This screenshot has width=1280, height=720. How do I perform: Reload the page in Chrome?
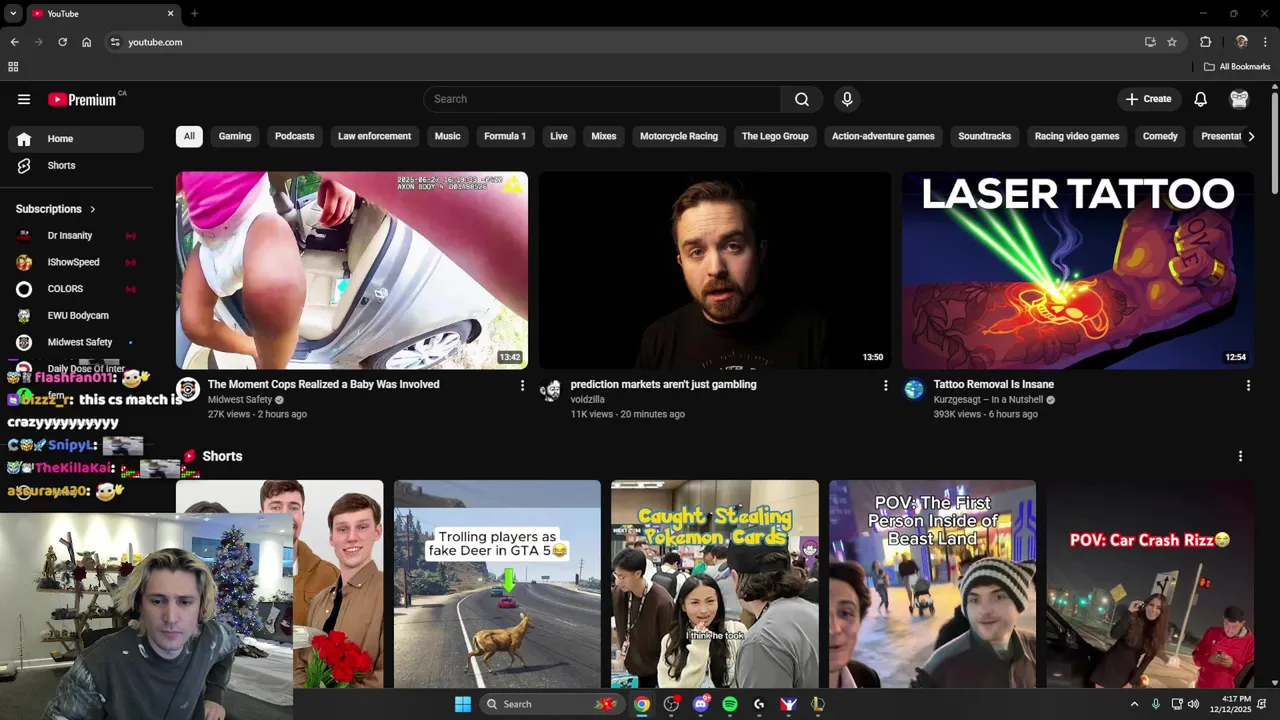pyautogui.click(x=62, y=42)
